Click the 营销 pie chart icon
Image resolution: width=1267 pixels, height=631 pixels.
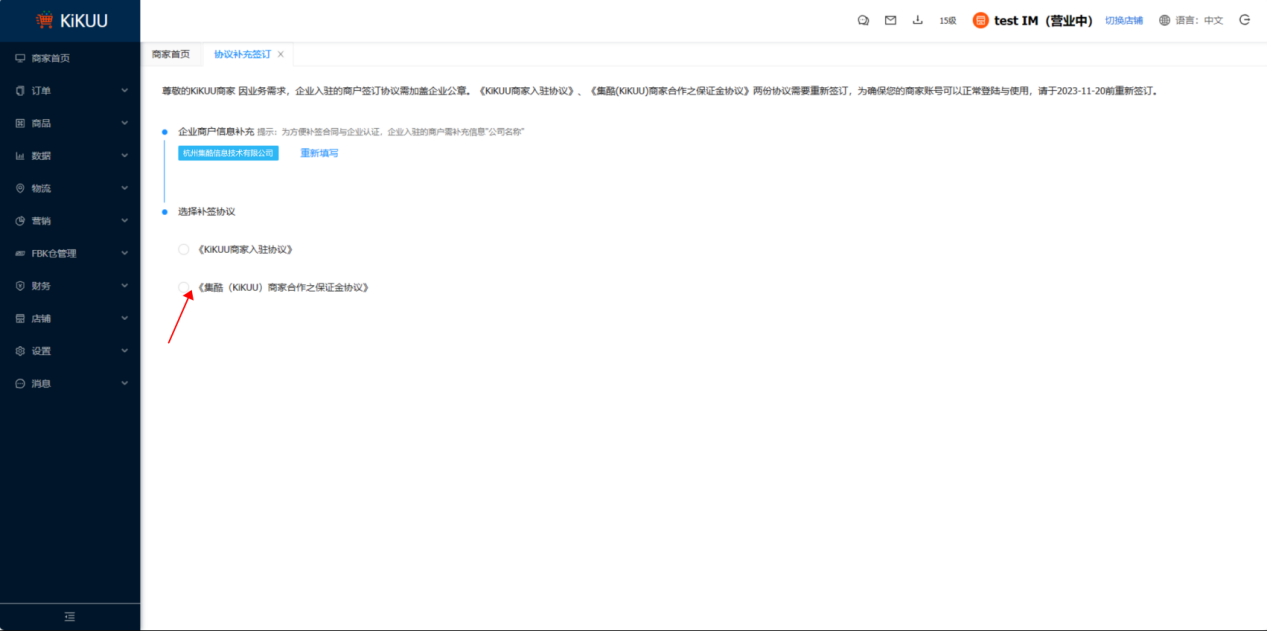pos(20,221)
